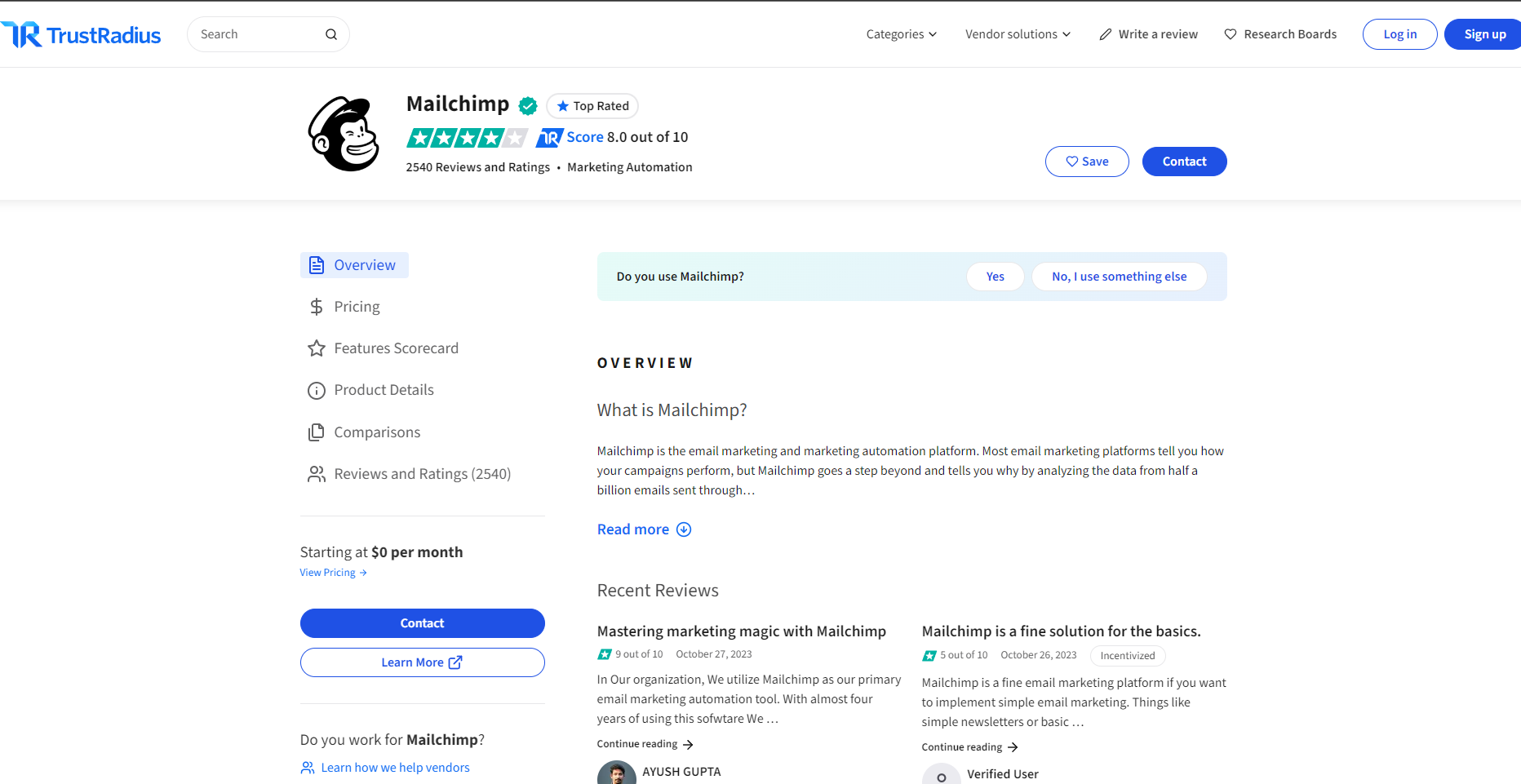This screenshot has width=1521, height=784.
Task: Click the Top Rated star badge
Action: click(x=592, y=106)
